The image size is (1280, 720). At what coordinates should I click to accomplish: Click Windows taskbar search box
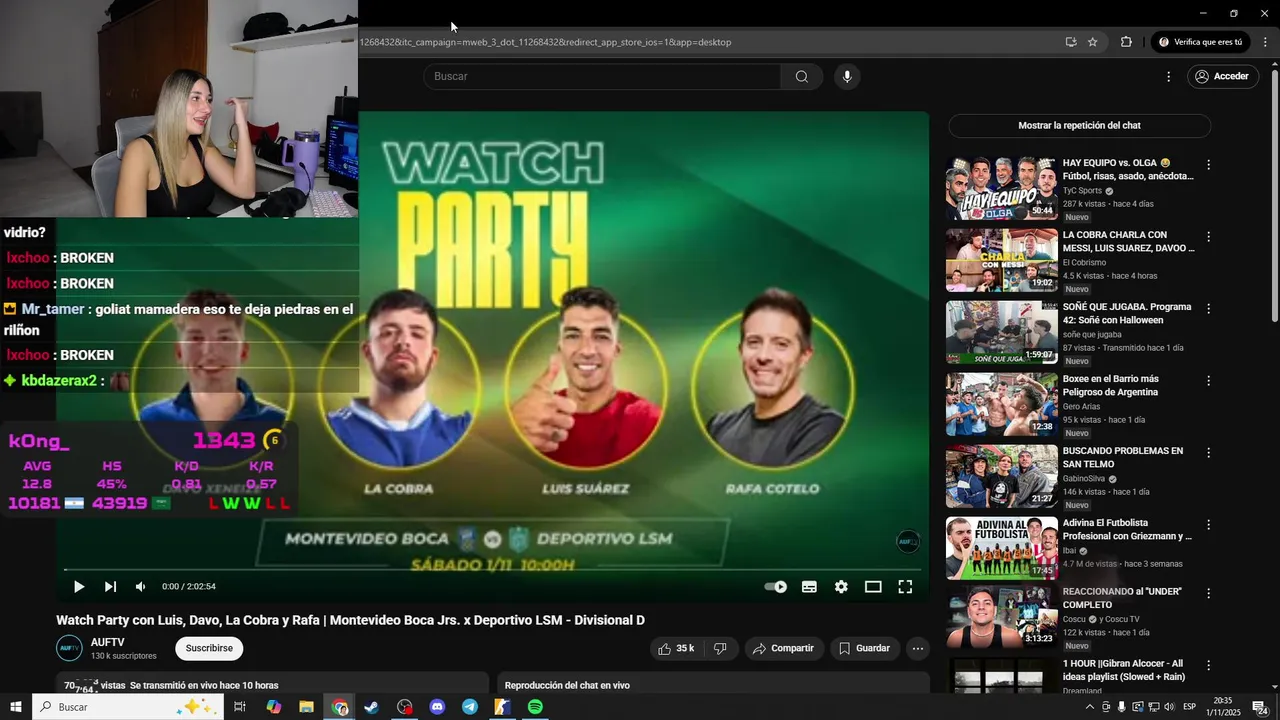pos(128,707)
